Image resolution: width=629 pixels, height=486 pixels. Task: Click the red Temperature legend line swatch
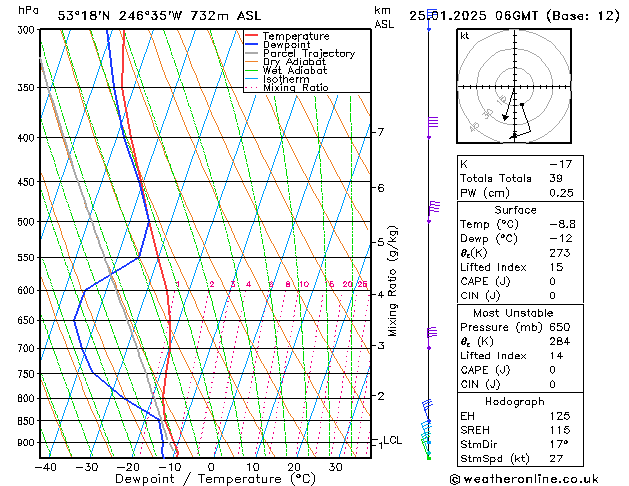[252, 36]
